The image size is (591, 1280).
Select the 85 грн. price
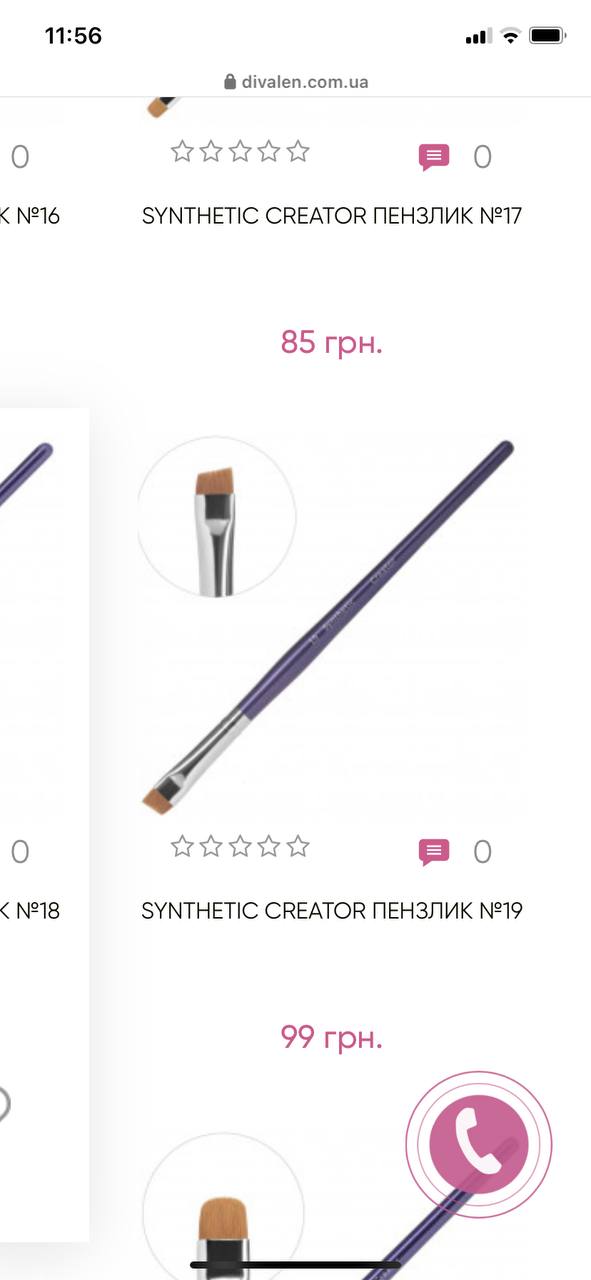click(332, 342)
